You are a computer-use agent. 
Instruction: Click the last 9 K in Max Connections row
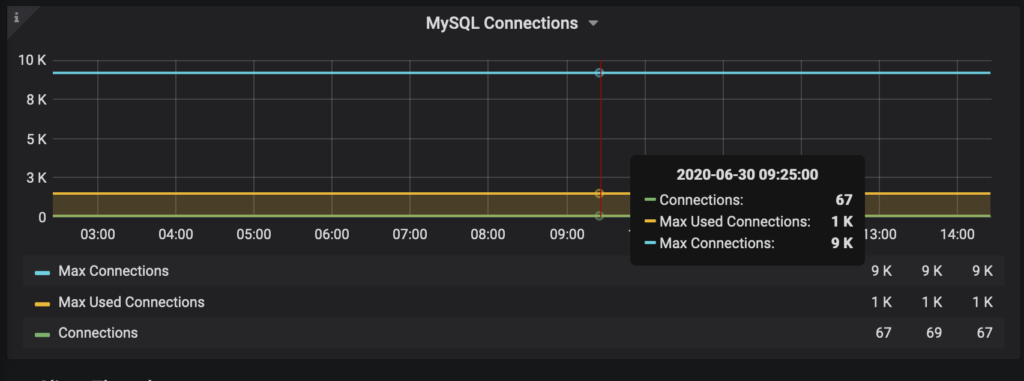pyautogui.click(x=982, y=271)
